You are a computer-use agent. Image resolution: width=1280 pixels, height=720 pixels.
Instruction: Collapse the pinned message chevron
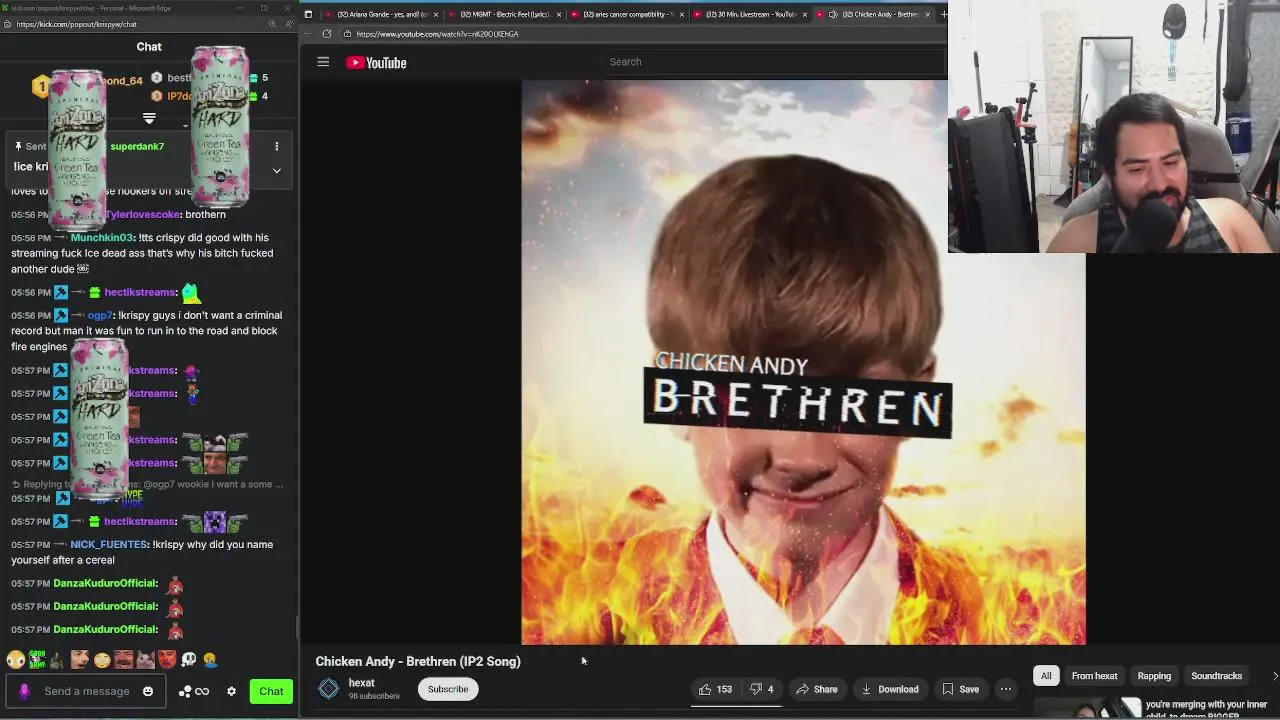[277, 170]
